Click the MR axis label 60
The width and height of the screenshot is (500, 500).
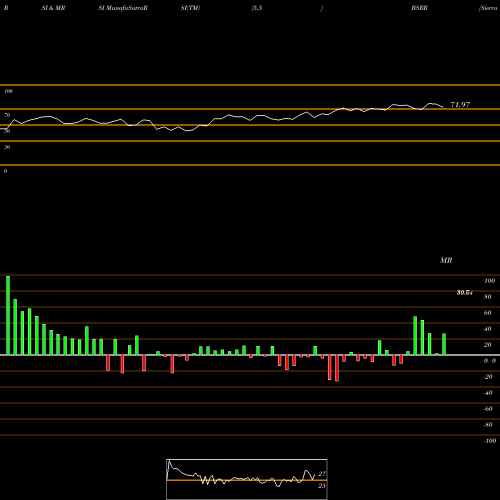(x=488, y=313)
